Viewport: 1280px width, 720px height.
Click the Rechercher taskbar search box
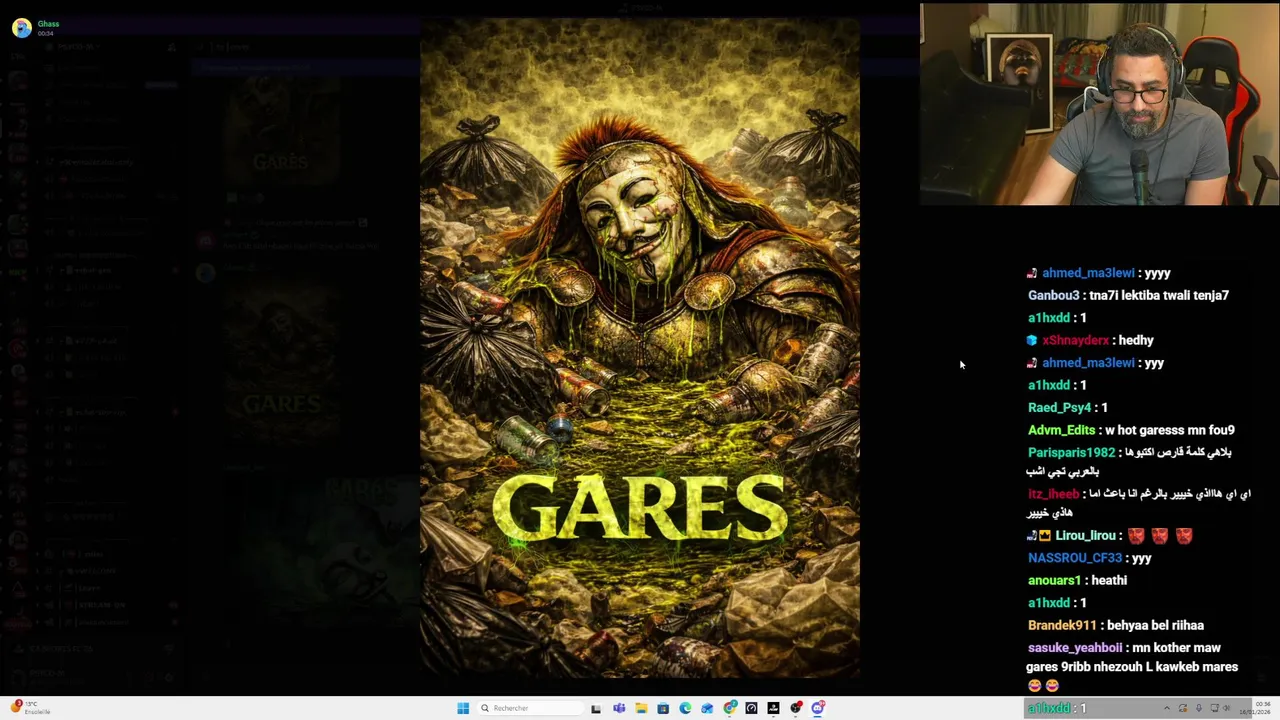click(x=530, y=708)
